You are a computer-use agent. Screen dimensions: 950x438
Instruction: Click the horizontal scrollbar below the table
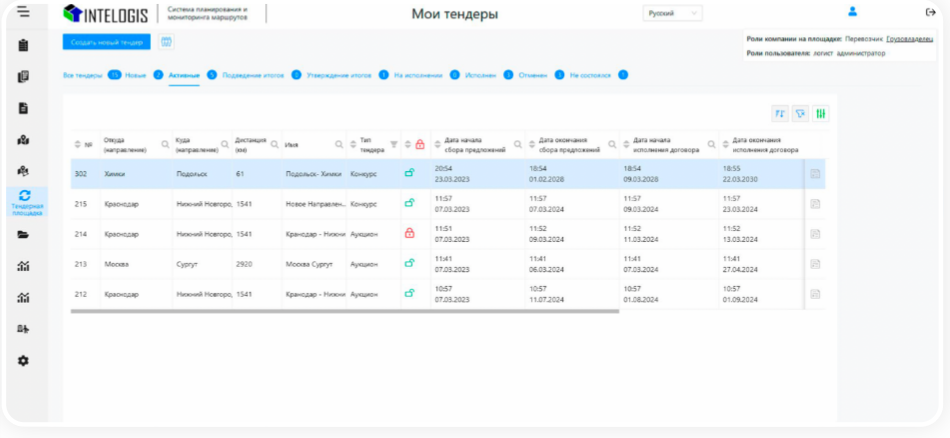tap(345, 311)
